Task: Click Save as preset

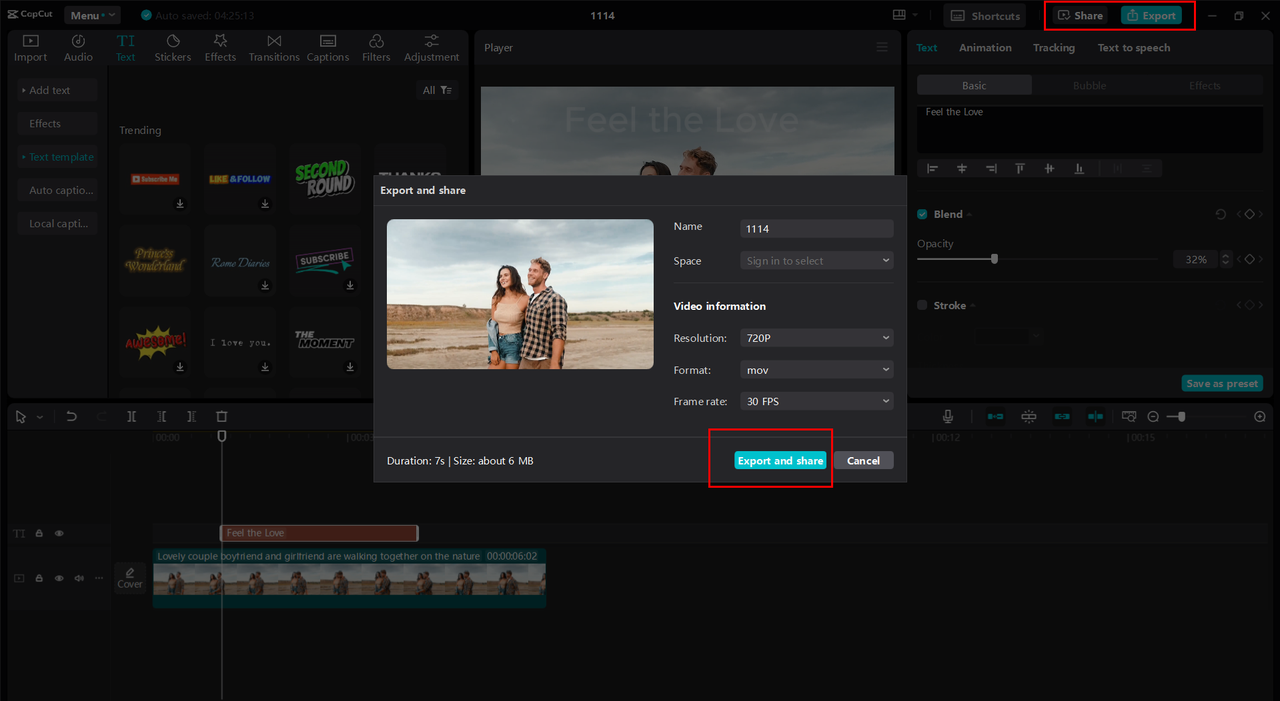Action: [x=1222, y=384]
